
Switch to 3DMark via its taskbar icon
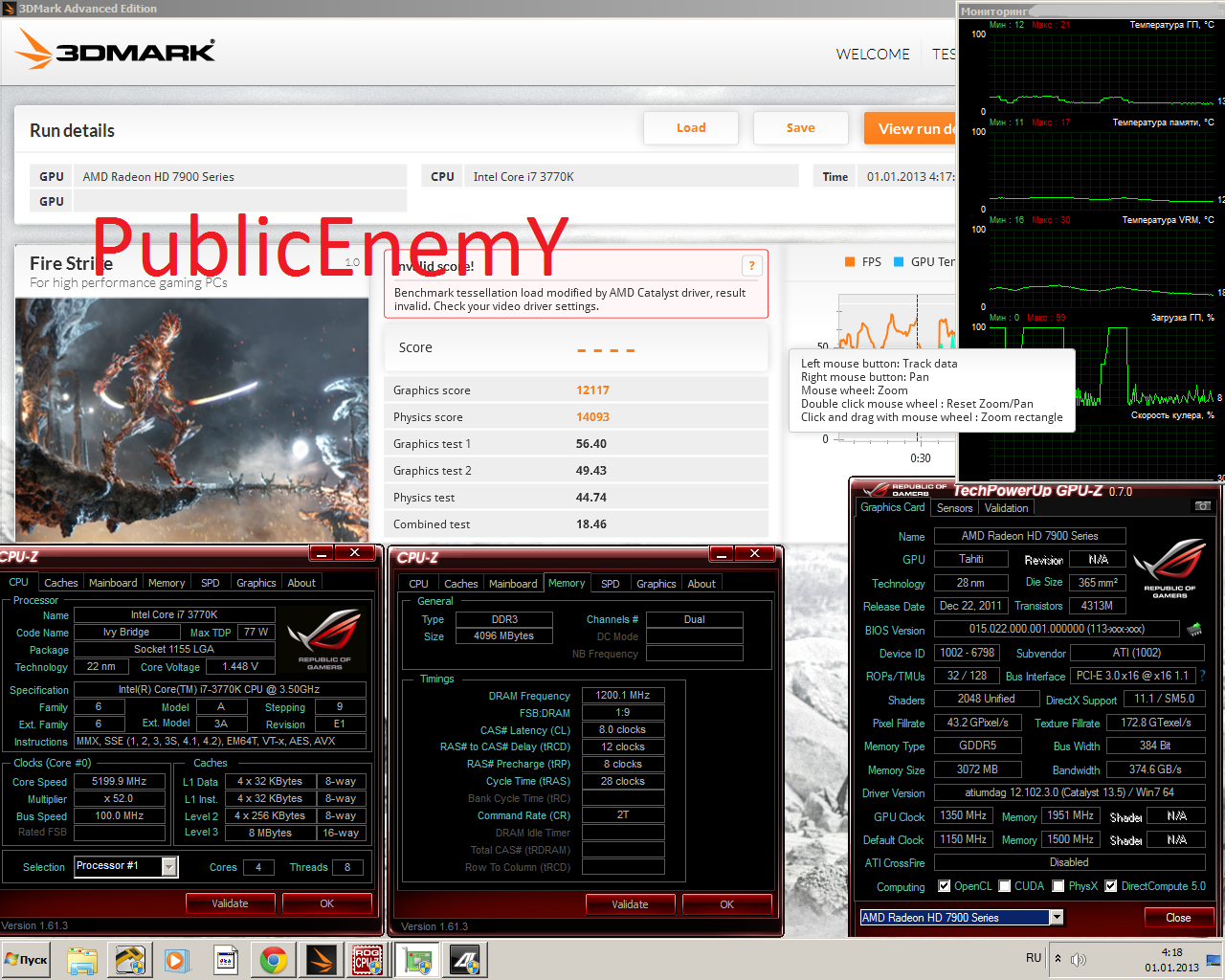click(x=322, y=960)
